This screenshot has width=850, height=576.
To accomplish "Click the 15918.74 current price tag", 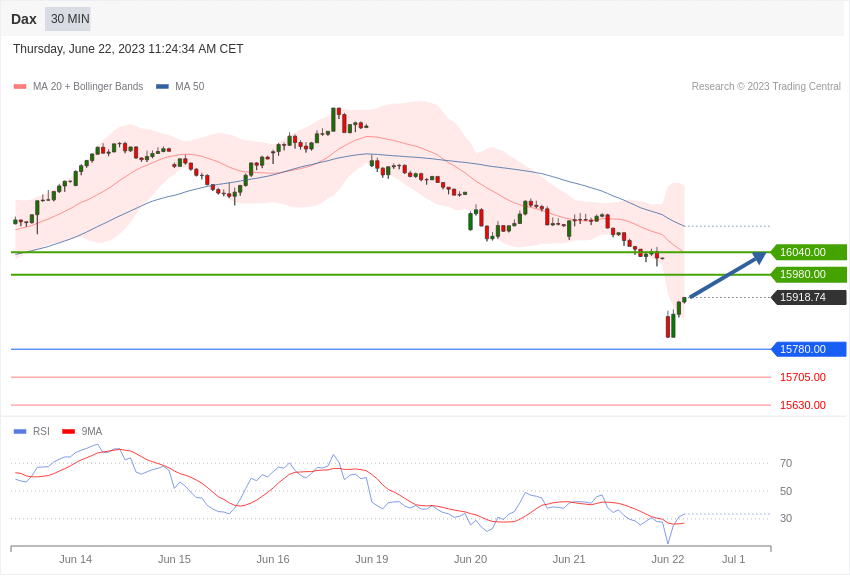I will click(x=808, y=297).
